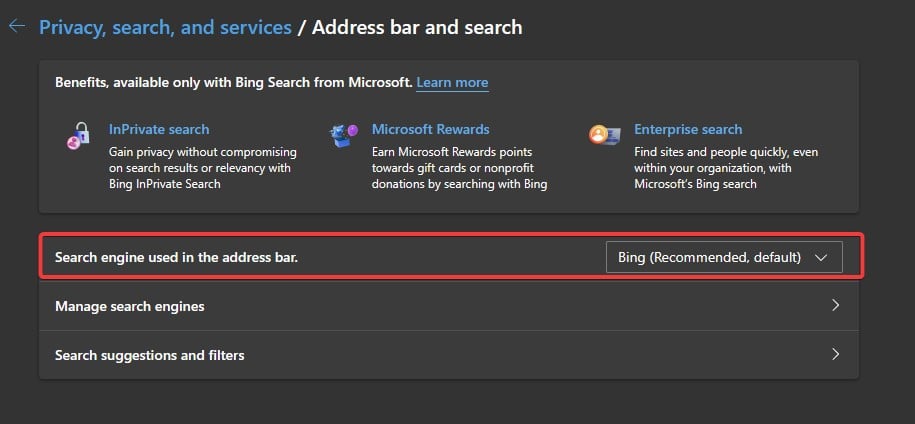Click the back arrow icon

tap(17, 26)
